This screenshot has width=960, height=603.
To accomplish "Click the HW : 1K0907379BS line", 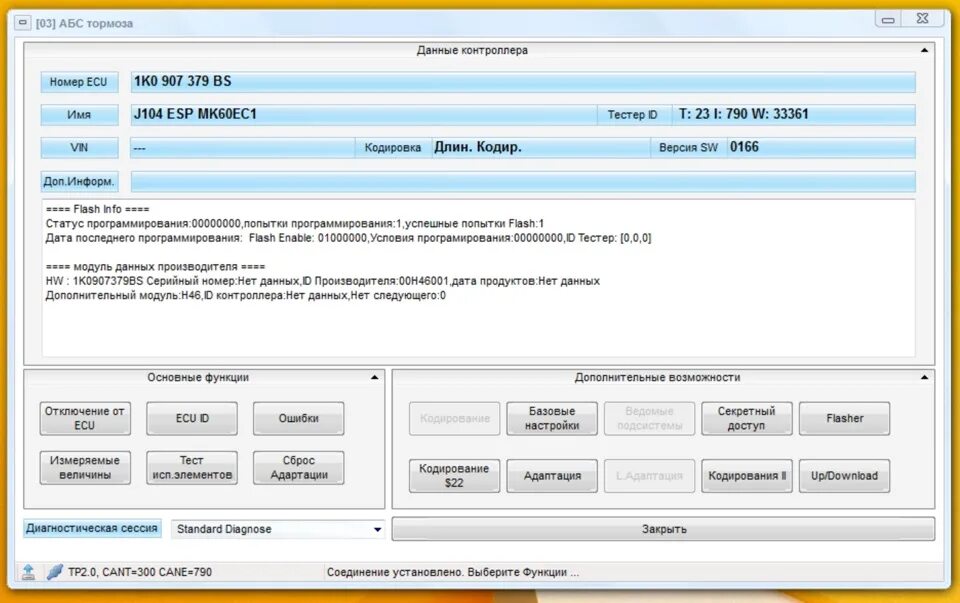I will pos(323,281).
